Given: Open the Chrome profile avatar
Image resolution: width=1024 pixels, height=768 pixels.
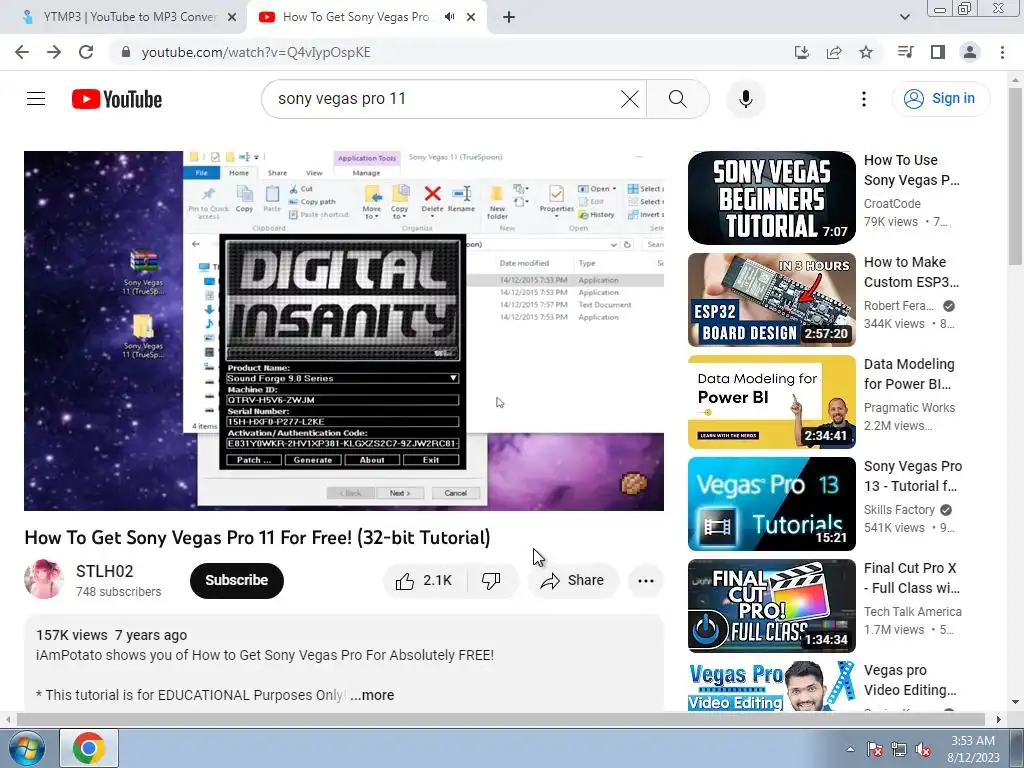Looking at the screenshot, I should [970, 52].
